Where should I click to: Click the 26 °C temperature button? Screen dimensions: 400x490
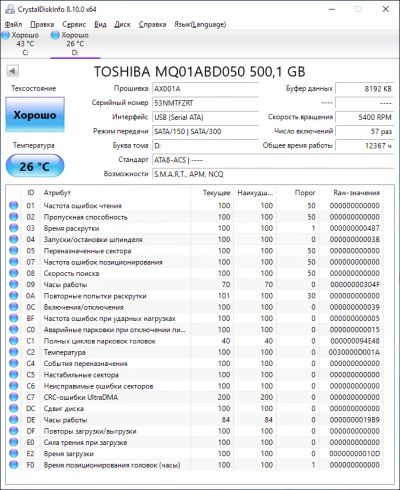point(35,166)
